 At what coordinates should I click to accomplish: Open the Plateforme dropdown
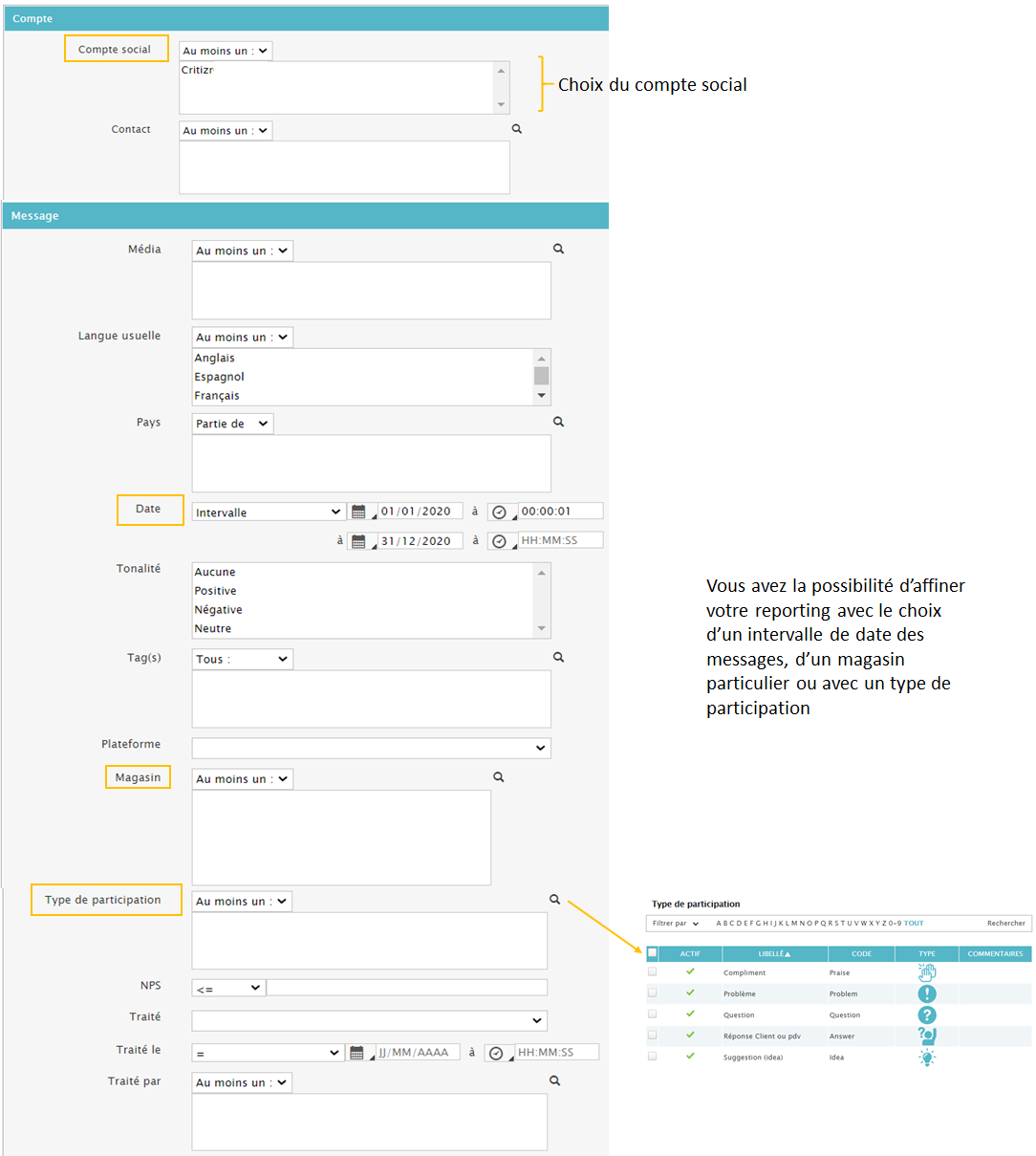coord(371,748)
